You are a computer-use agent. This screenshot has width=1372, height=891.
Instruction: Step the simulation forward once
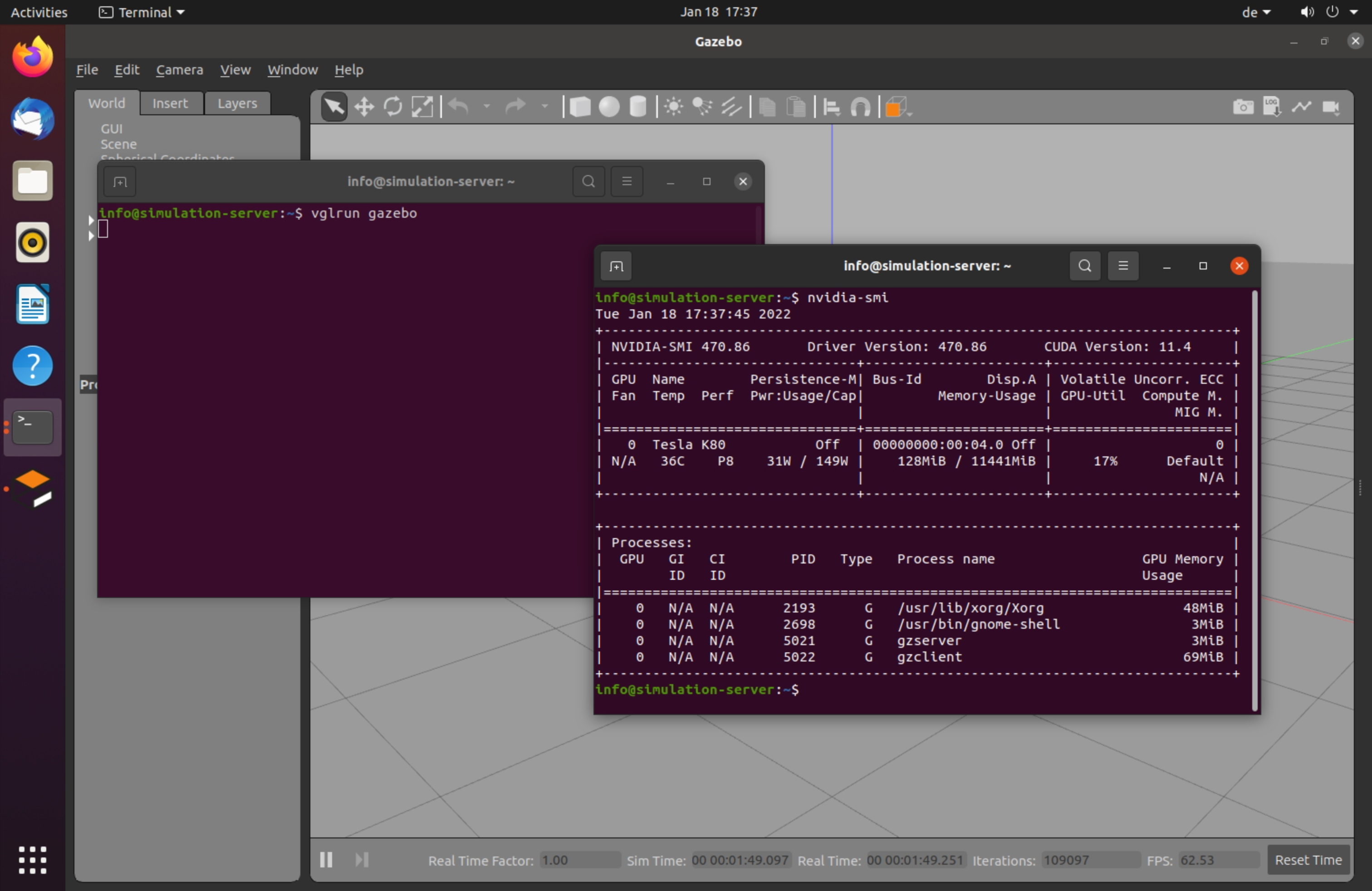(362, 860)
